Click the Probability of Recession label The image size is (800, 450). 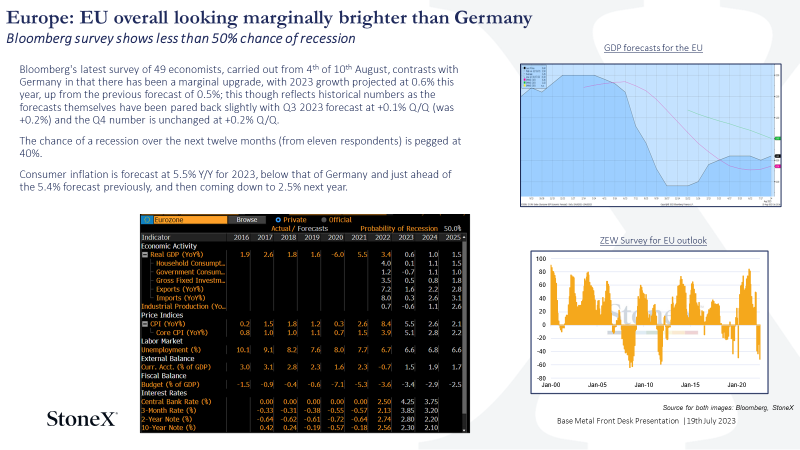coord(399,229)
